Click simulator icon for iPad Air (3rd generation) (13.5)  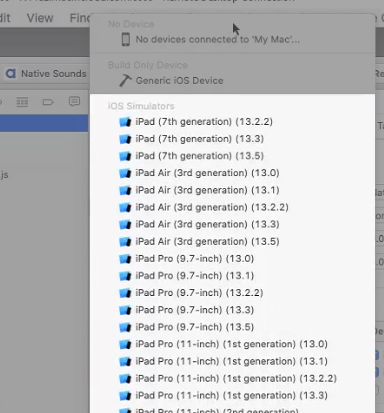coord(125,242)
